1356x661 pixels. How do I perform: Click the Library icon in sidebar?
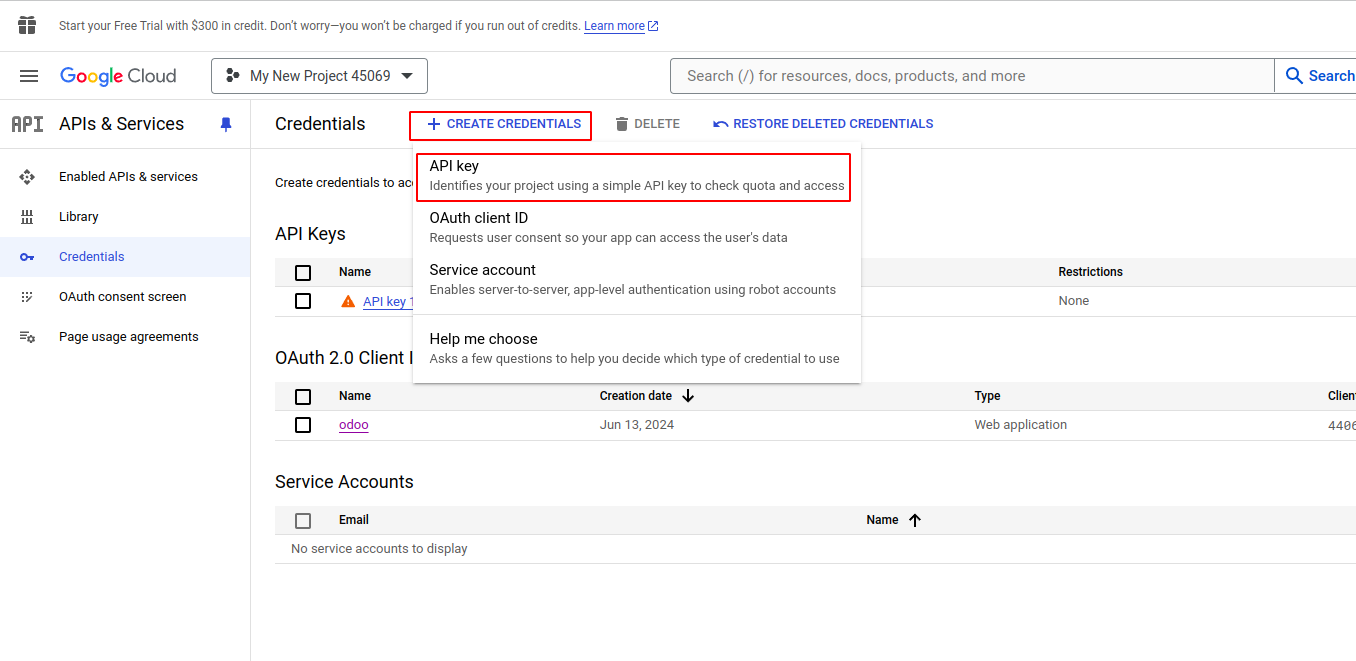[x=27, y=217]
